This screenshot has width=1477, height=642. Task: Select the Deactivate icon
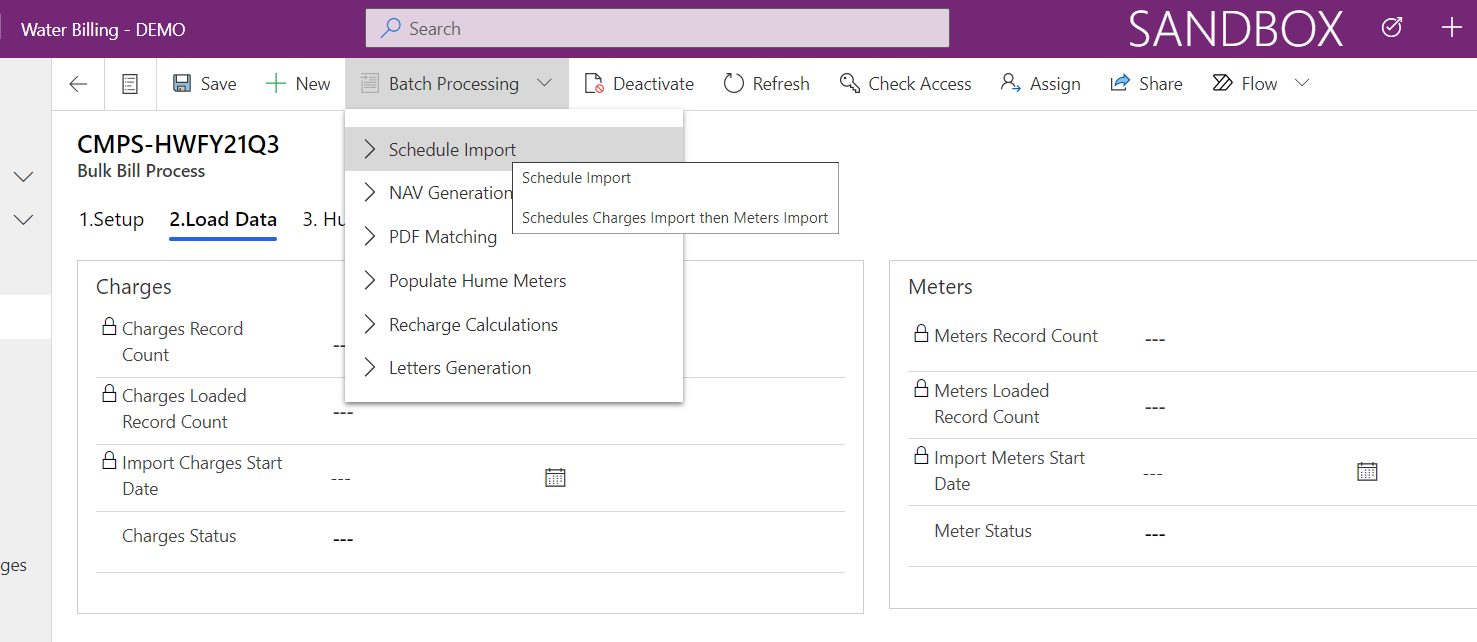click(597, 83)
